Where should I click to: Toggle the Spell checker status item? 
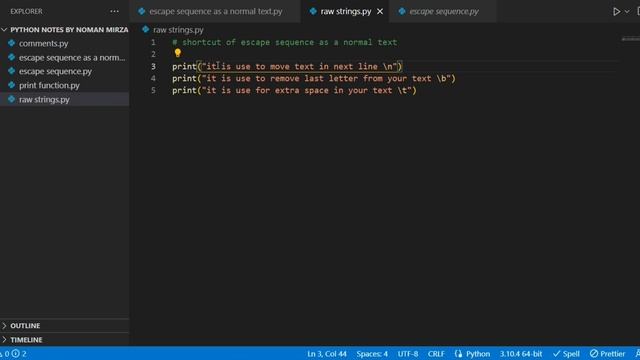tap(566, 354)
